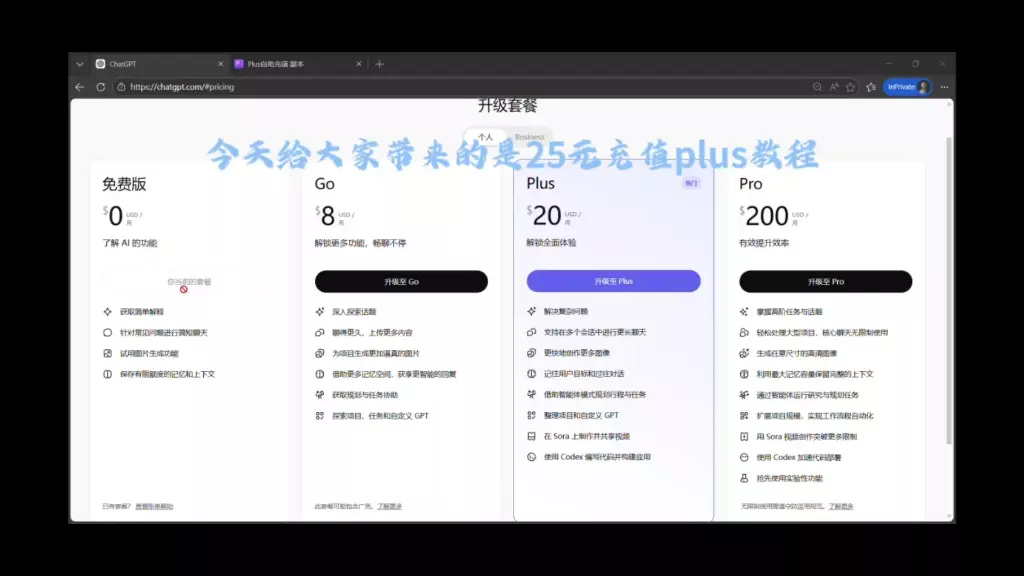Viewport: 1024px width, 576px height.
Task: Reload the ChatGPT pricing page
Action: [101, 87]
